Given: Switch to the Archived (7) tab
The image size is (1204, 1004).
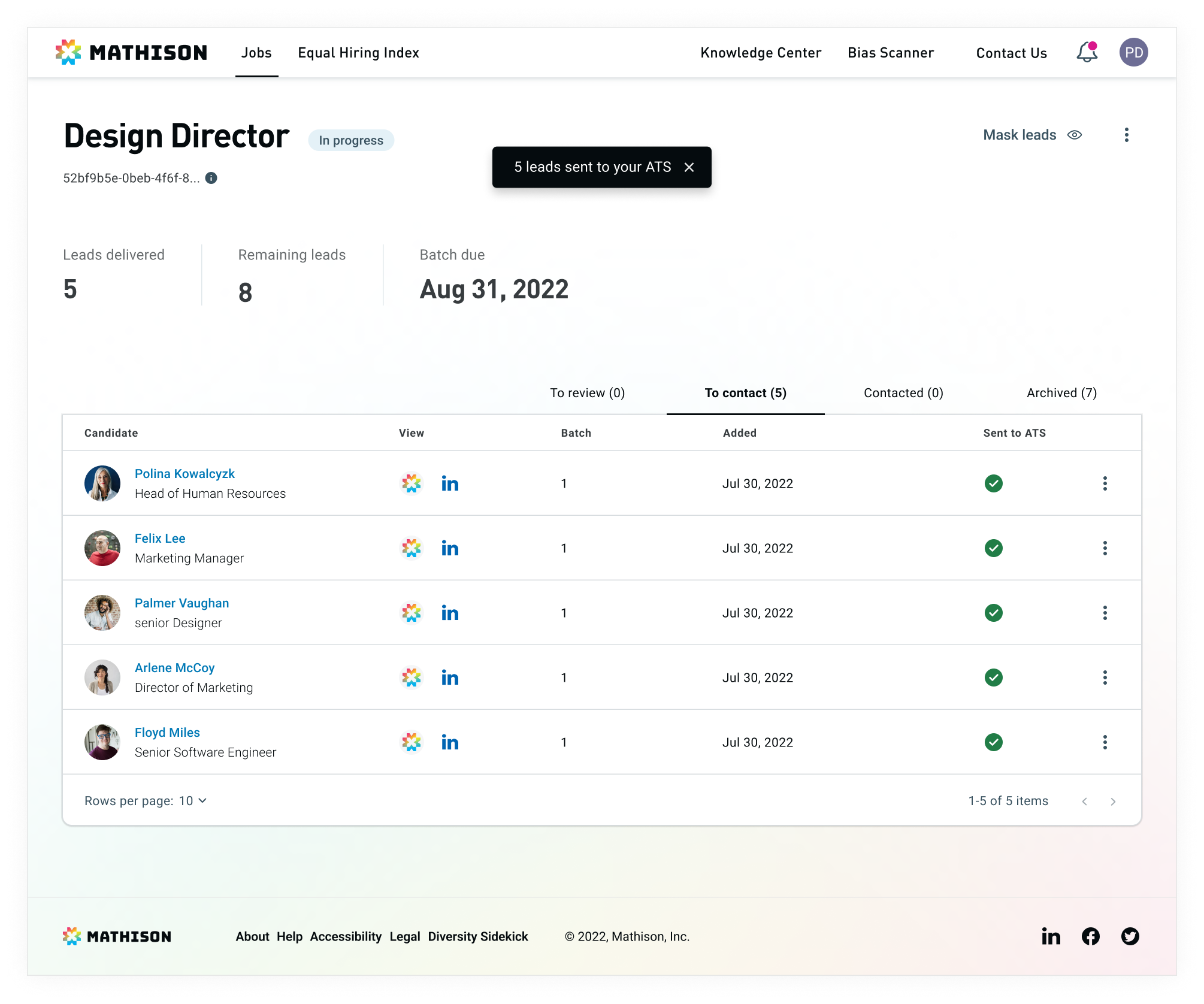Looking at the screenshot, I should click(x=1061, y=393).
